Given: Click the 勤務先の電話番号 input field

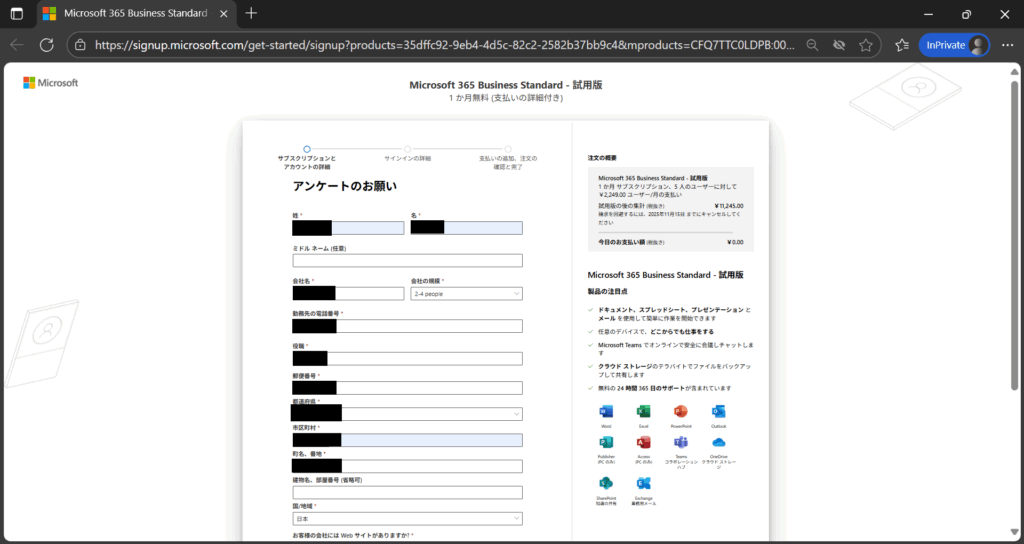Looking at the screenshot, I should [x=408, y=326].
